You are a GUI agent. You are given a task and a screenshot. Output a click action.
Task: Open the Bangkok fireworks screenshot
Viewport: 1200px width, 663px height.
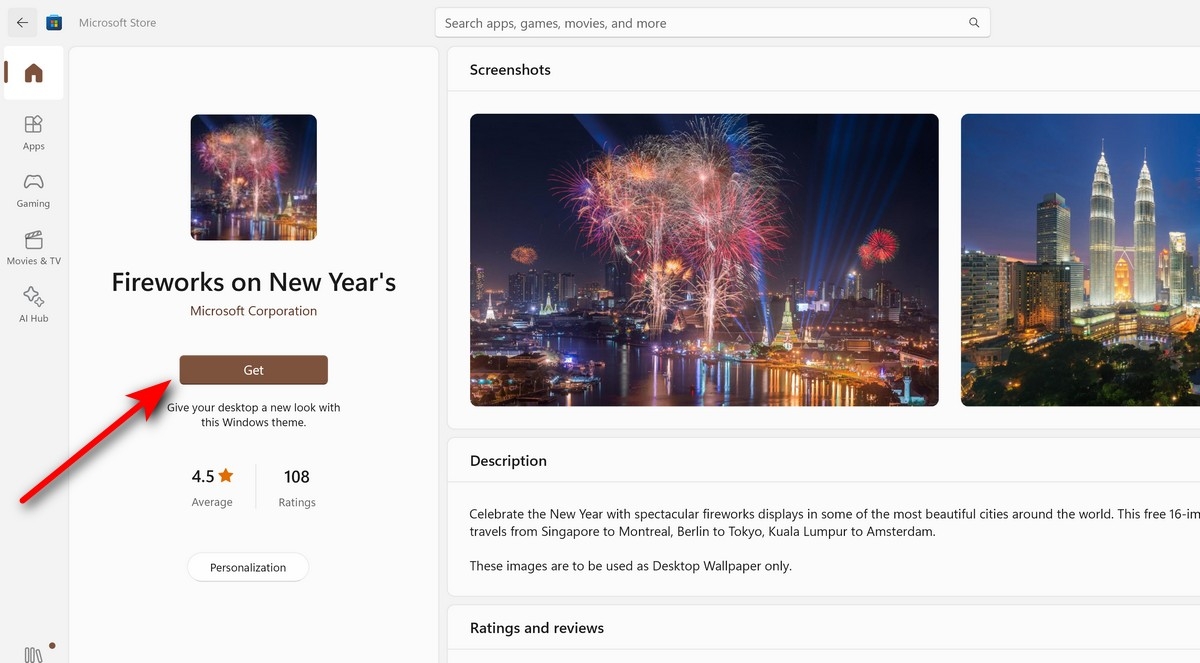point(704,260)
